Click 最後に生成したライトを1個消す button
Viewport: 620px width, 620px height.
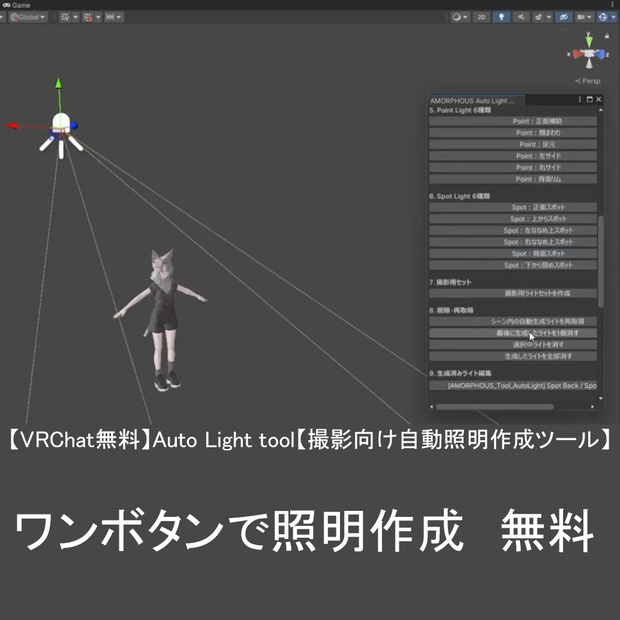pos(513,333)
